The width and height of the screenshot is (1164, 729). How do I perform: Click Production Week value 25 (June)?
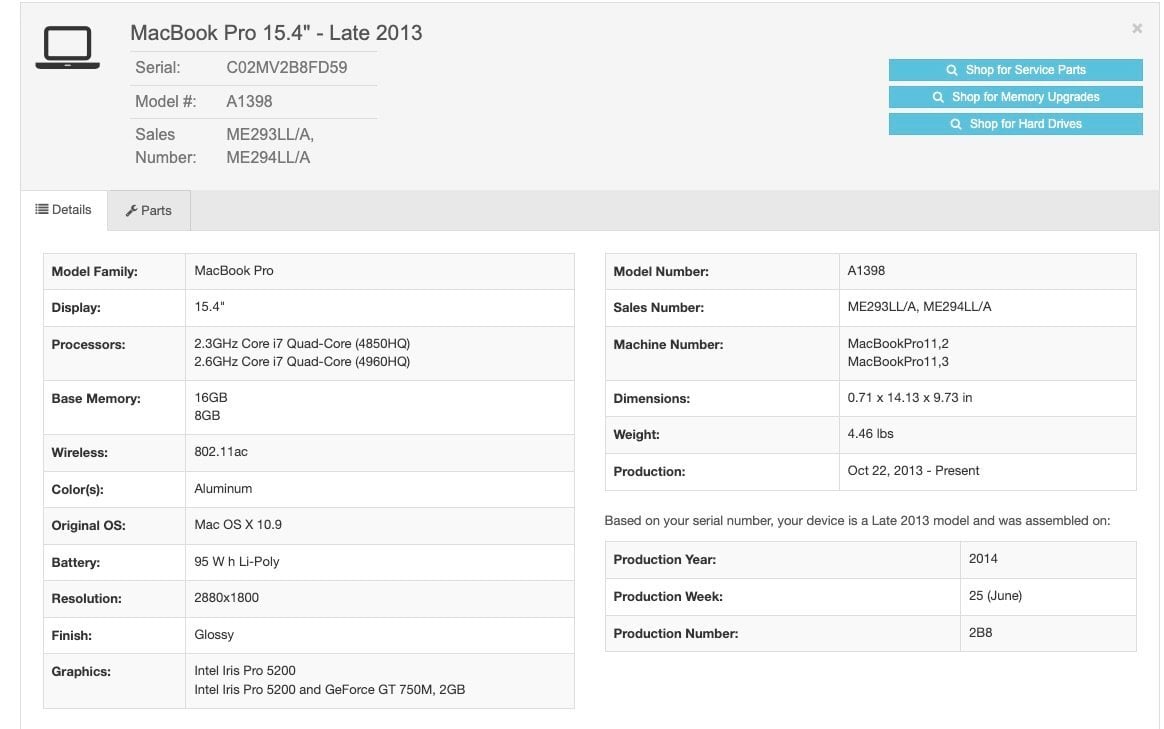click(995, 596)
